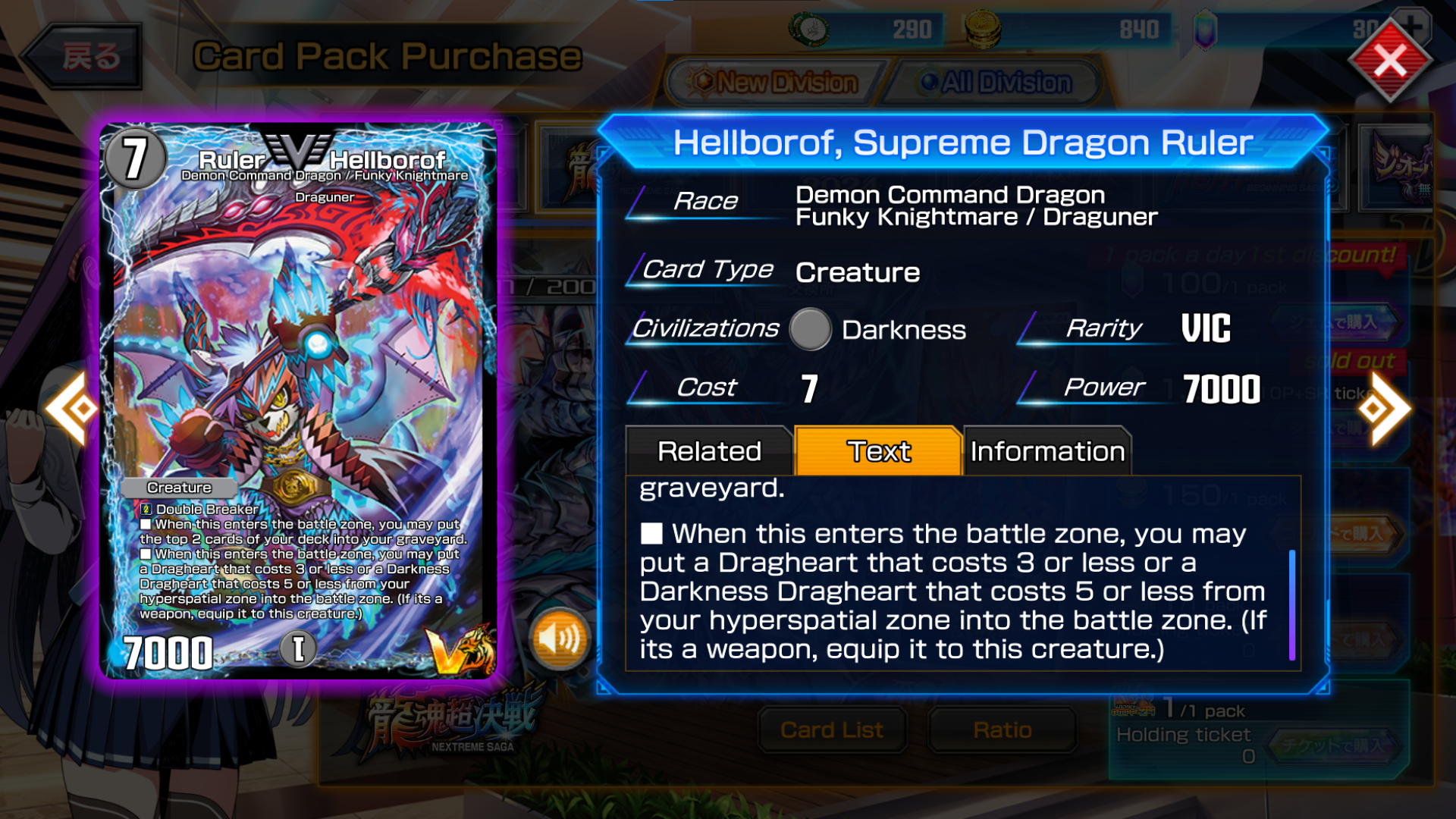Tap the crystal currency icon
1456x819 pixels.
[x=1205, y=31]
